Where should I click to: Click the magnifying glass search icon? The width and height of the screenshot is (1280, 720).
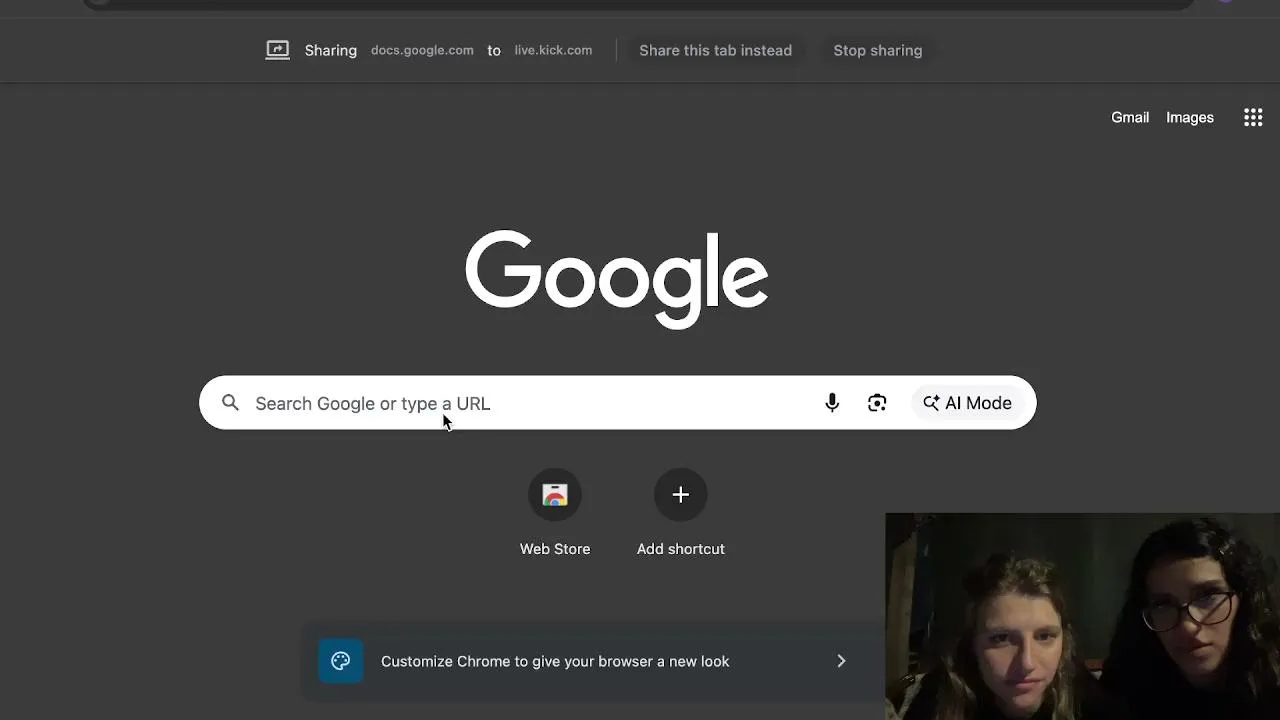pyautogui.click(x=230, y=402)
